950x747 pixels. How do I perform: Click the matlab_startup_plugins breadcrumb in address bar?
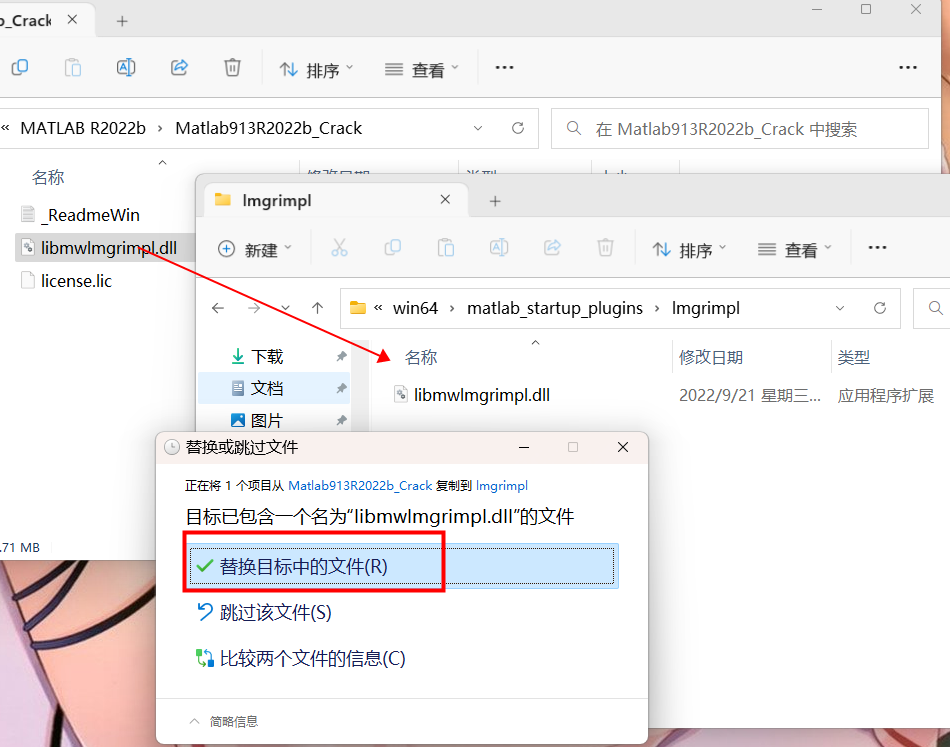pyautogui.click(x=555, y=308)
